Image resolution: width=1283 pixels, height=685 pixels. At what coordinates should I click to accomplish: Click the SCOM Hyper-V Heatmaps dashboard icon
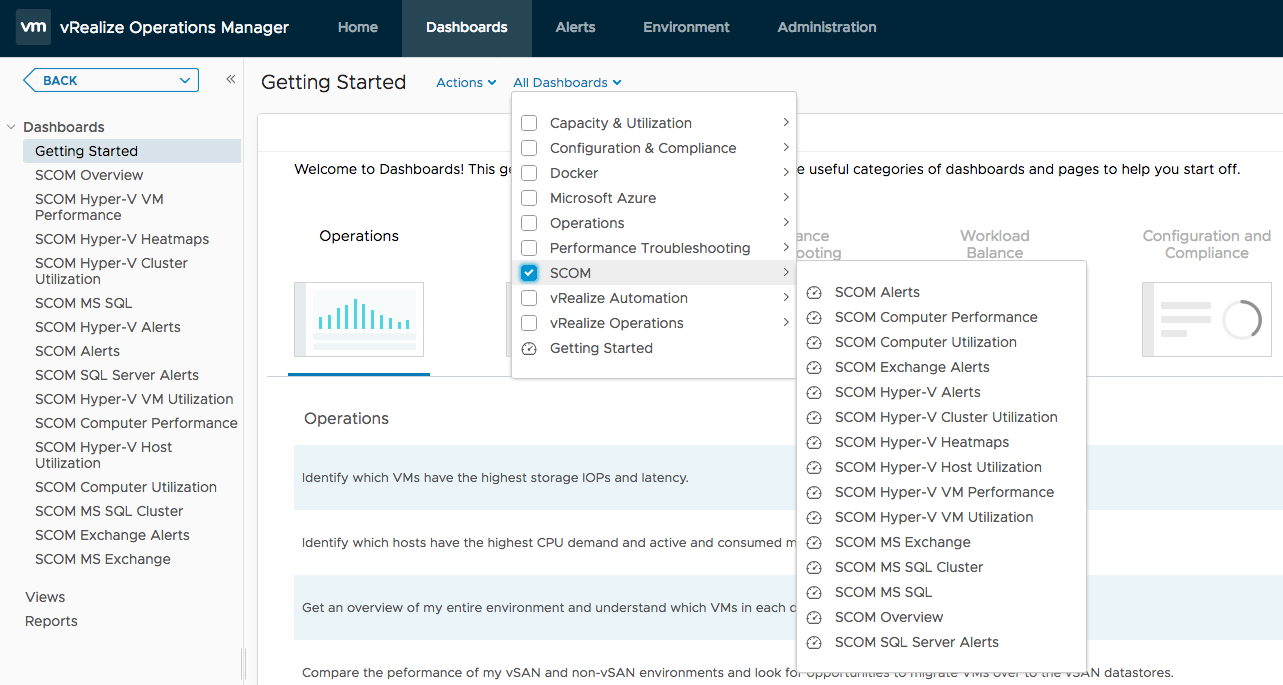(814, 443)
